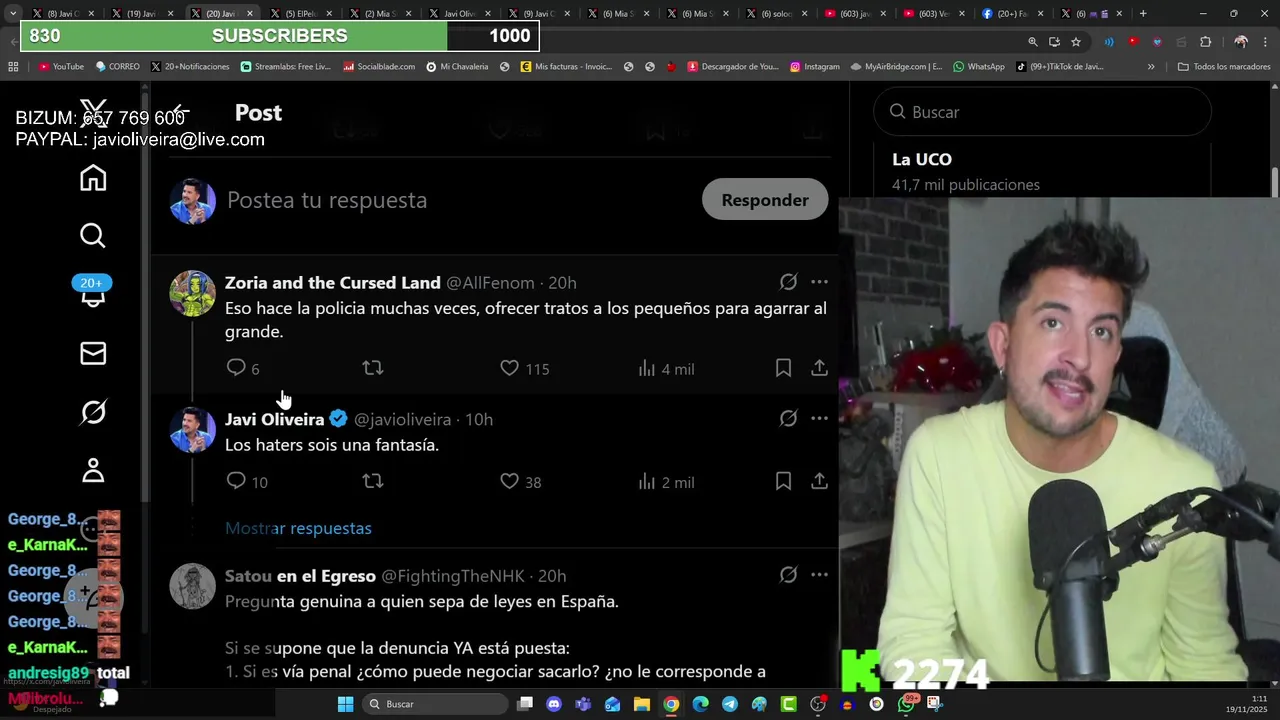1280x720 pixels.
Task: Open more options on Satou's post
Action: [x=819, y=575]
